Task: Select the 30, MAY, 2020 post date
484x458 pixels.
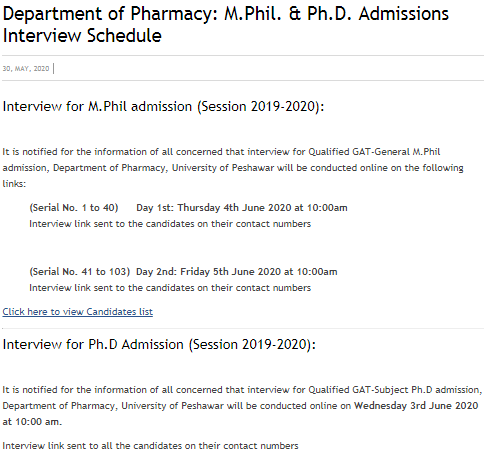Action: [26, 69]
